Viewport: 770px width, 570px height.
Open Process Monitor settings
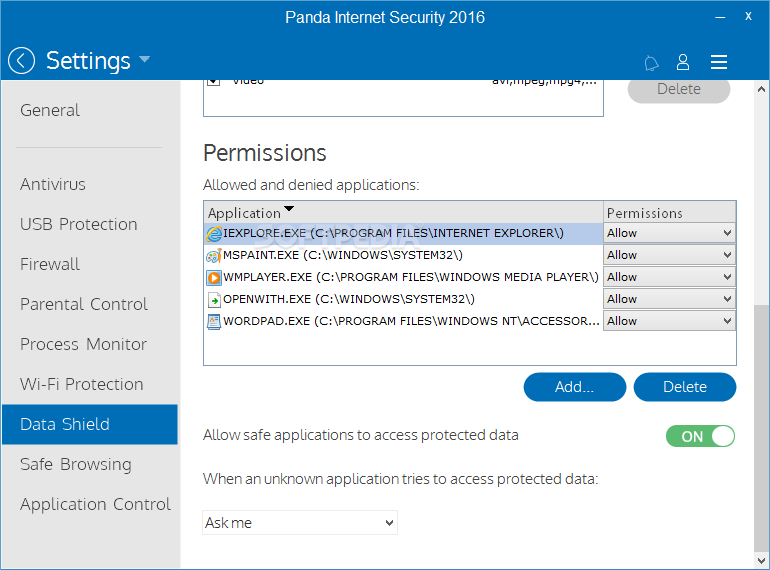click(x=83, y=345)
